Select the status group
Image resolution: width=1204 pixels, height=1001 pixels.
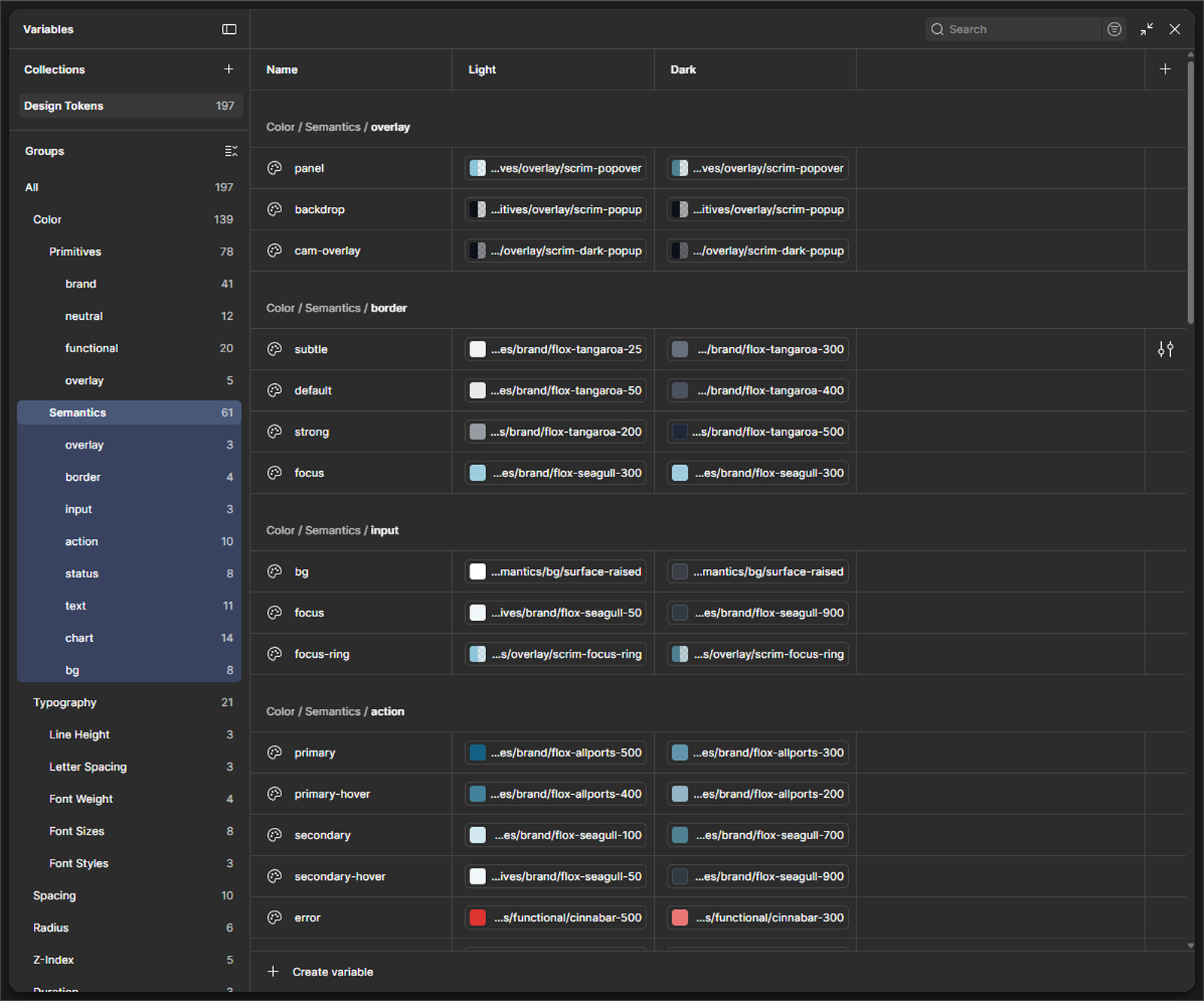point(129,574)
